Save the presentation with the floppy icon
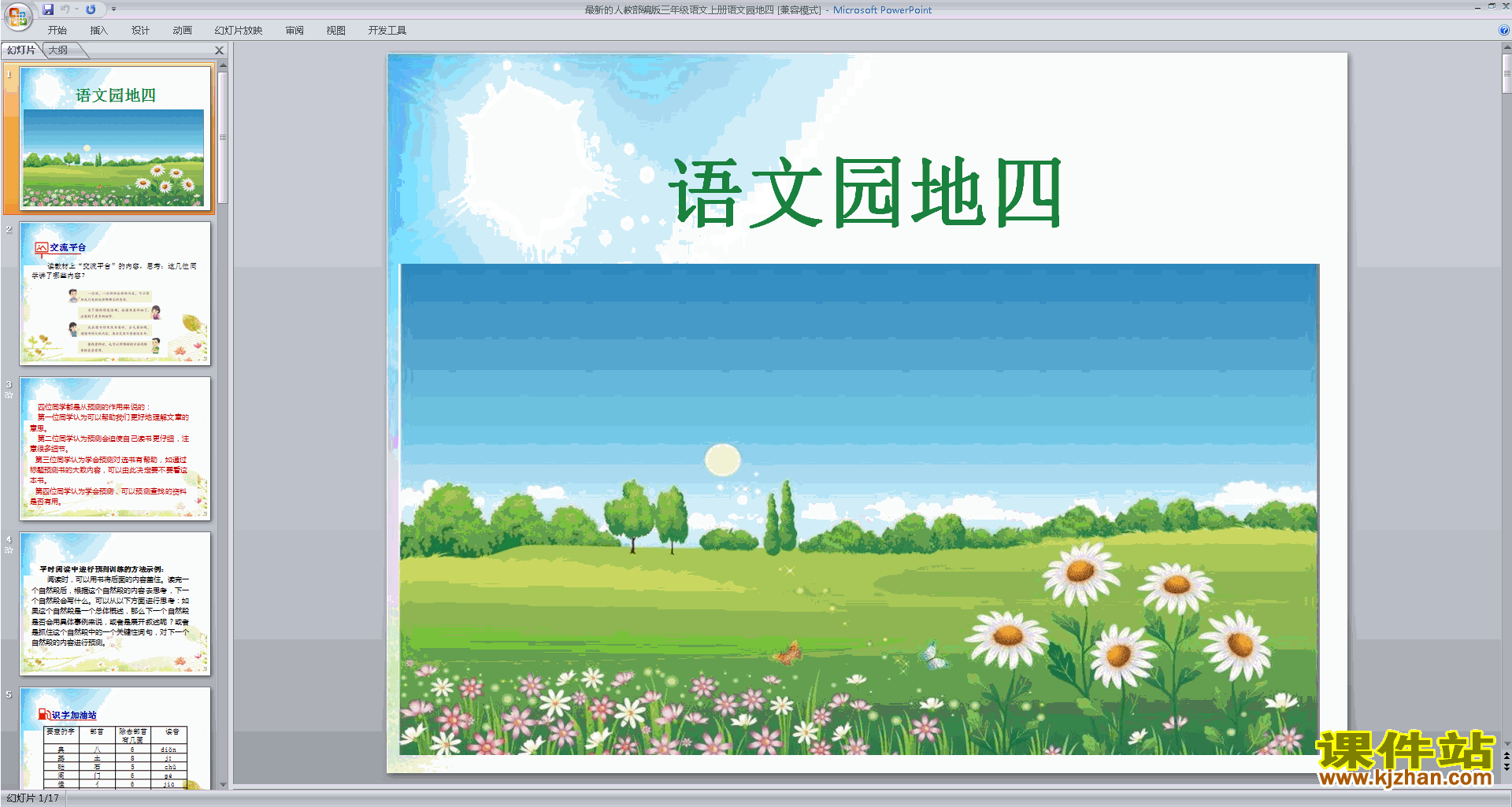This screenshot has width=1512, height=807. click(x=48, y=9)
